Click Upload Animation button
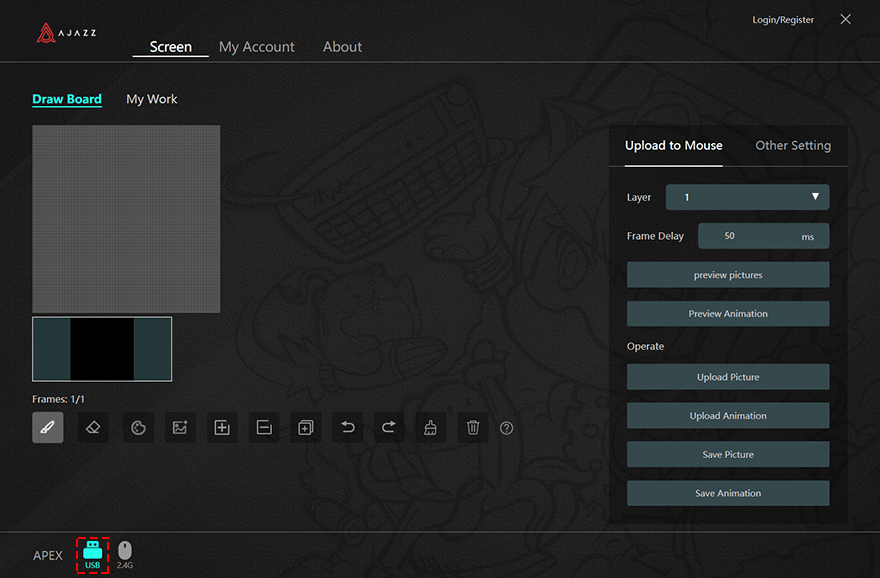The width and height of the screenshot is (880, 578). coord(728,416)
